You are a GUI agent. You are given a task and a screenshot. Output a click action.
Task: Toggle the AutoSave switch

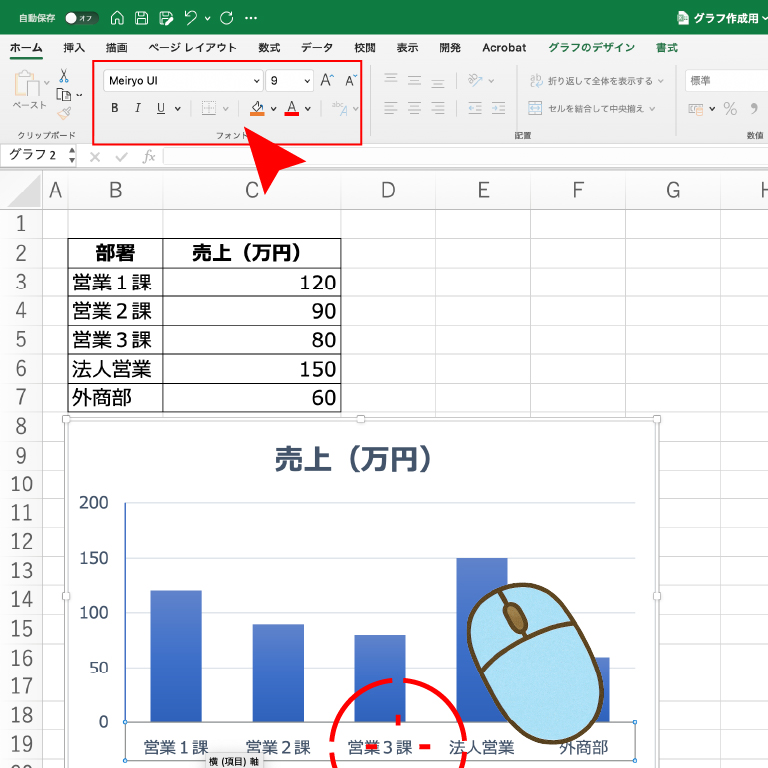coord(82,18)
